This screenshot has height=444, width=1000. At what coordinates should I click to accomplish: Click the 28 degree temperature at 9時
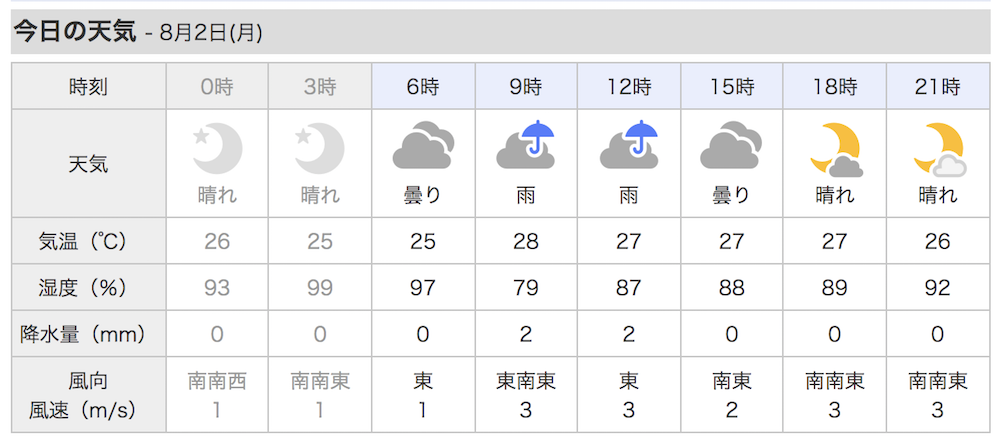pos(526,241)
